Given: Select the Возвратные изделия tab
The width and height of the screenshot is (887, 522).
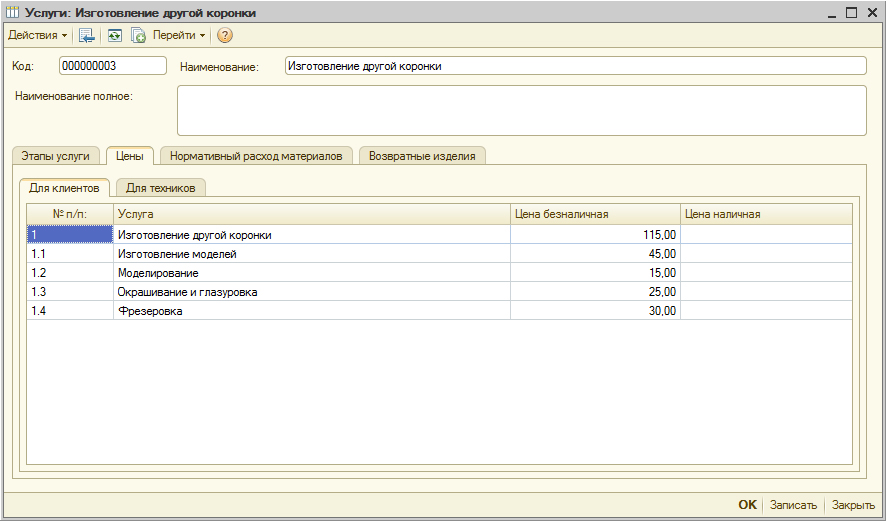Looking at the screenshot, I should point(423,156).
